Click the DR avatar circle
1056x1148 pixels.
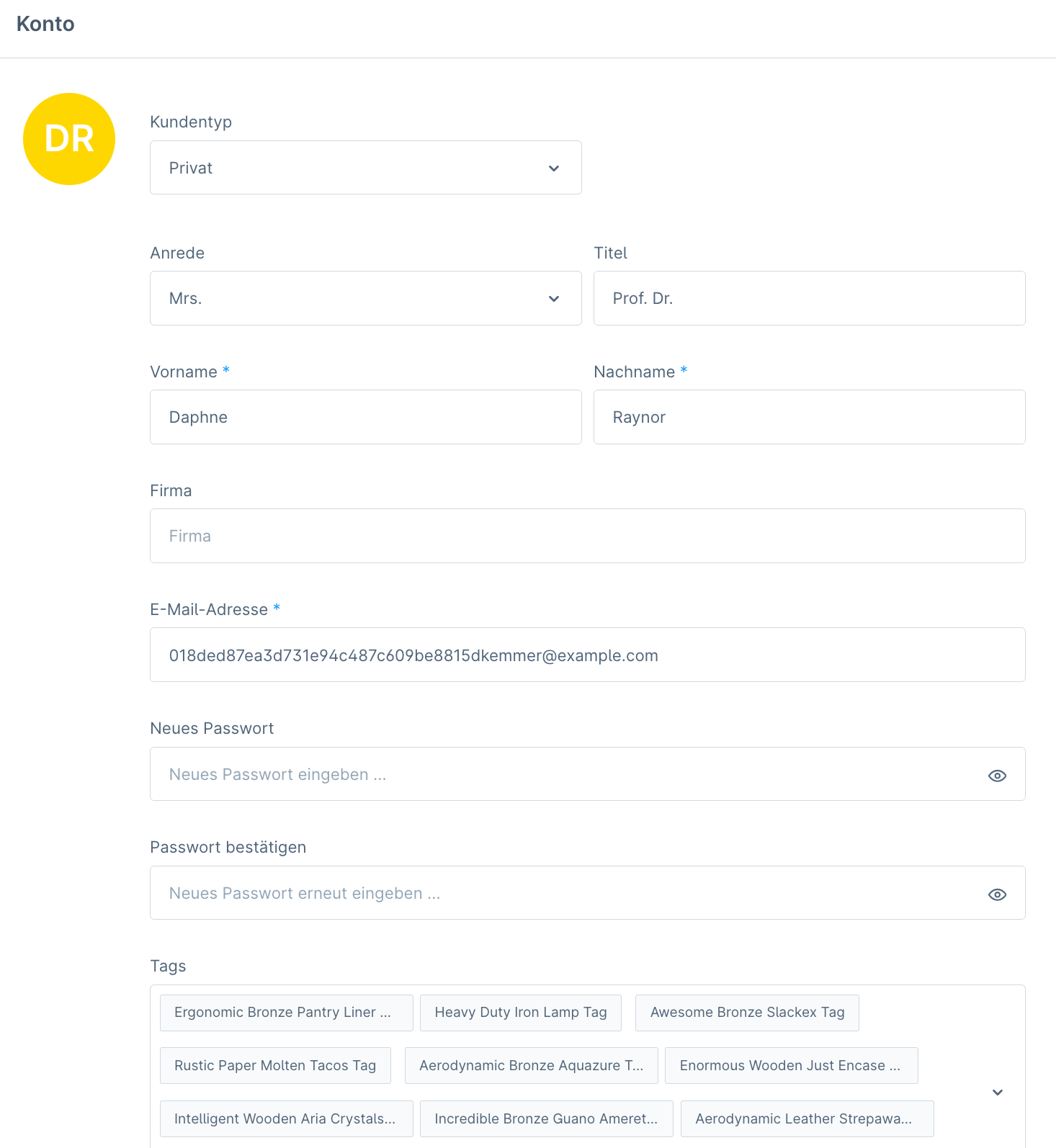click(x=69, y=139)
